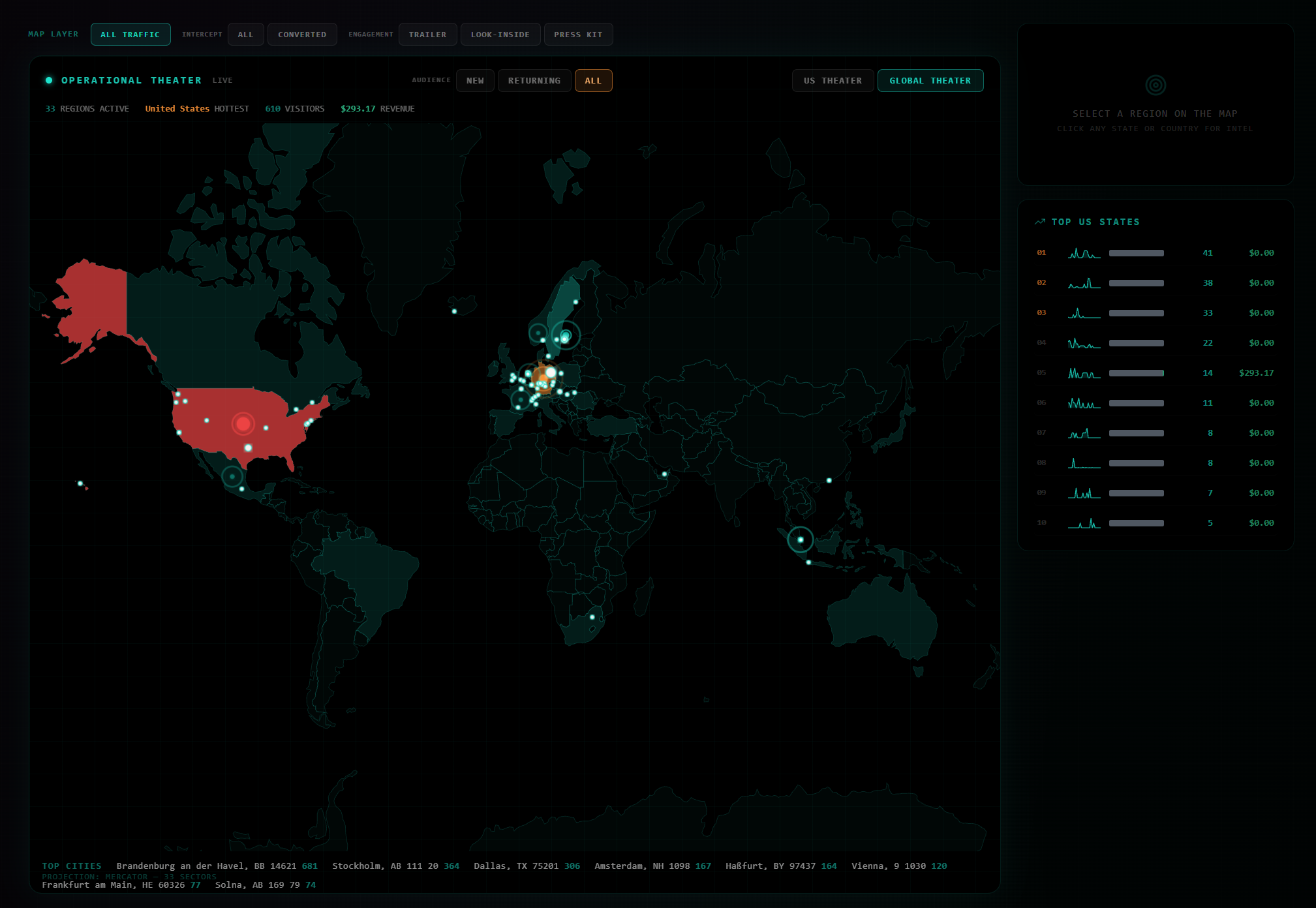1316x908 pixels.
Task: Click the 610 VISITORS stat
Action: point(294,109)
